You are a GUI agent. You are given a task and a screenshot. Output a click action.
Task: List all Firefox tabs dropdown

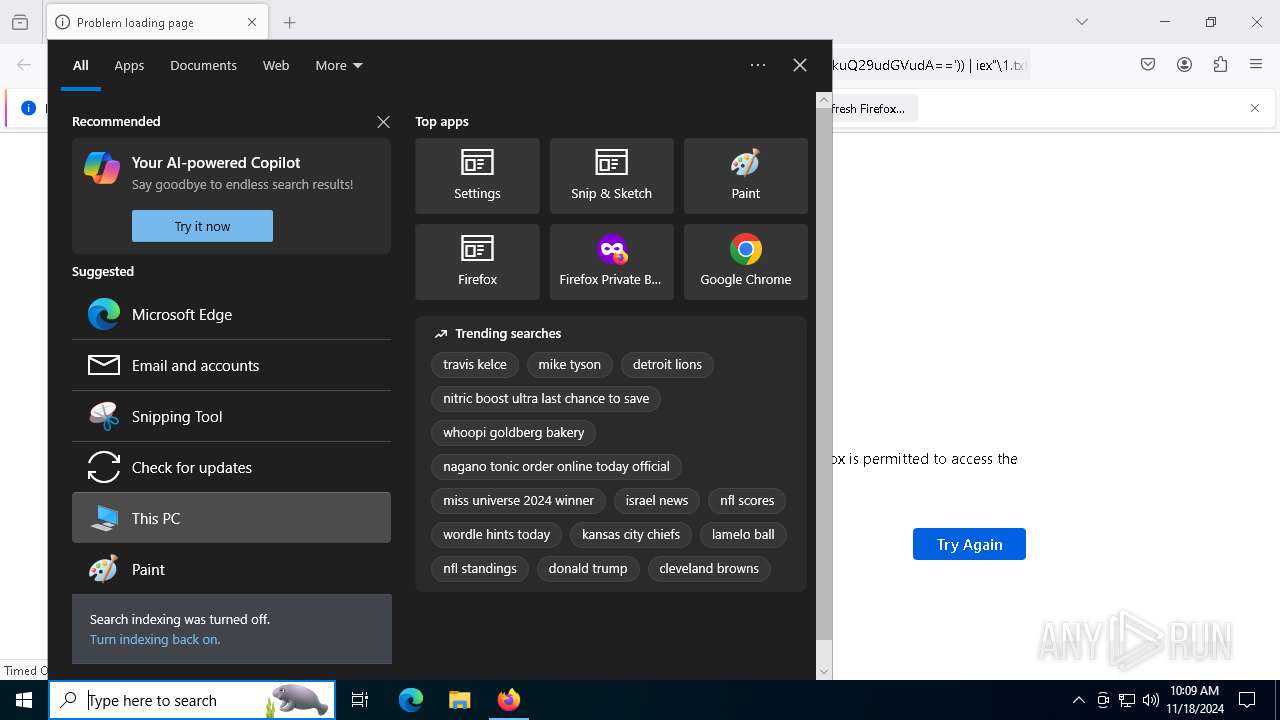[x=1081, y=22]
